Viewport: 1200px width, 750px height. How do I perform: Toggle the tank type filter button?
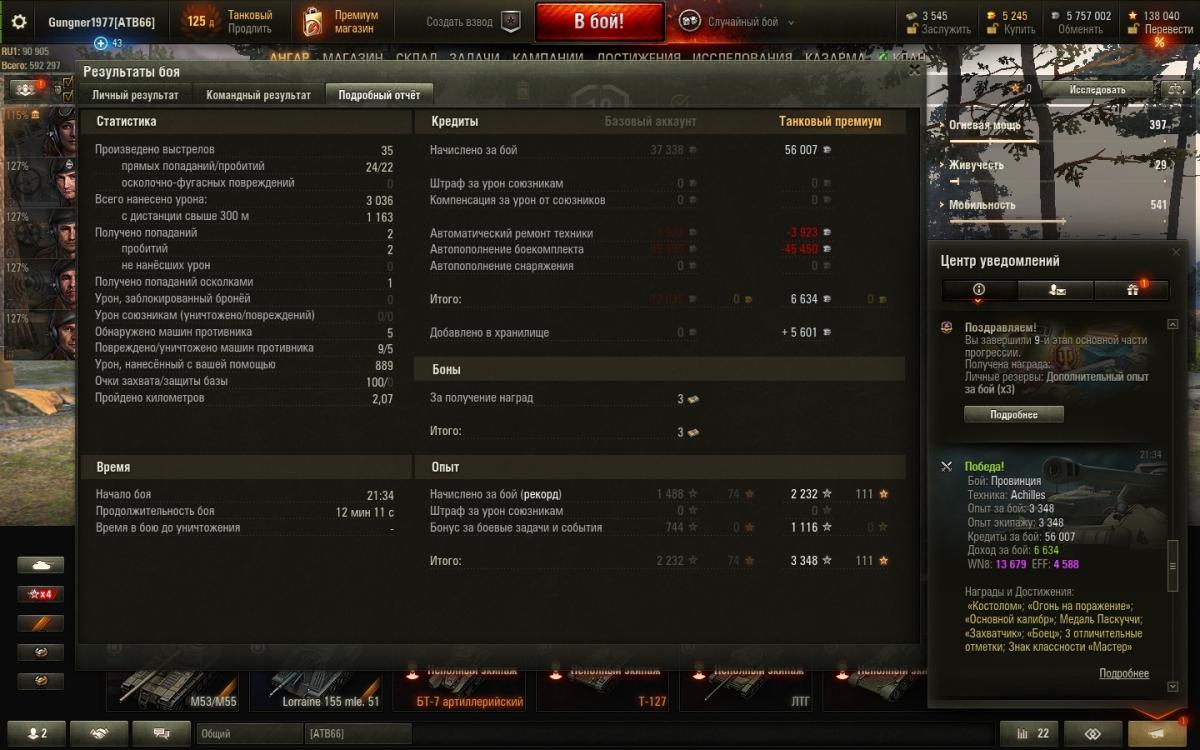pos(41,565)
